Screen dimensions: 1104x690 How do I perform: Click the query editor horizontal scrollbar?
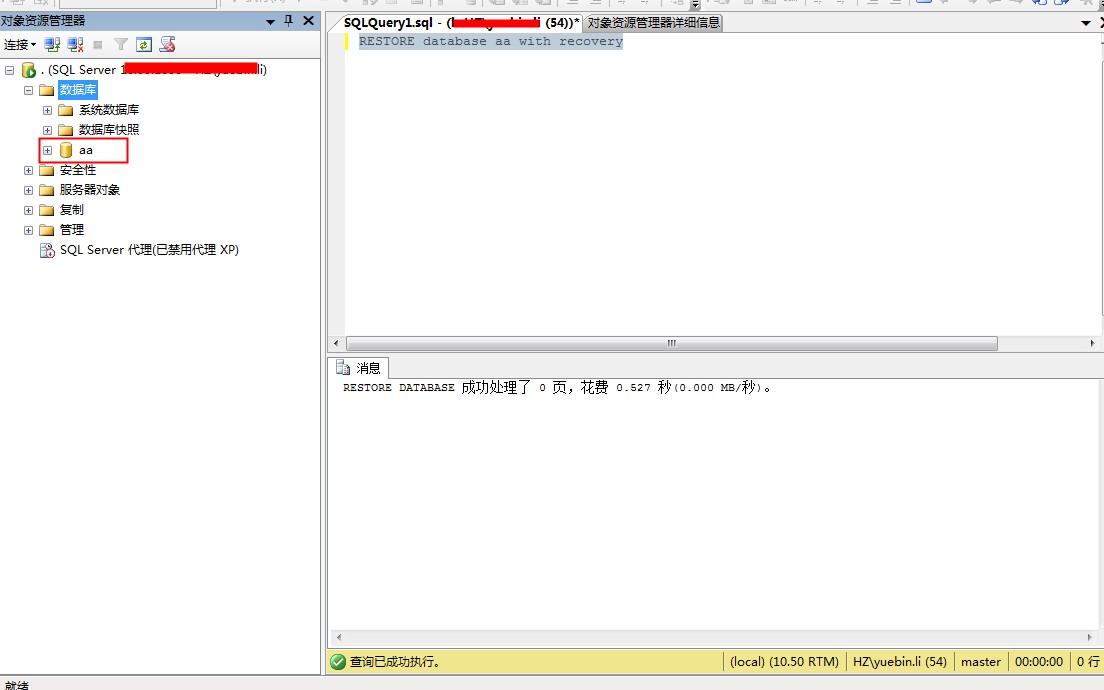tap(671, 343)
